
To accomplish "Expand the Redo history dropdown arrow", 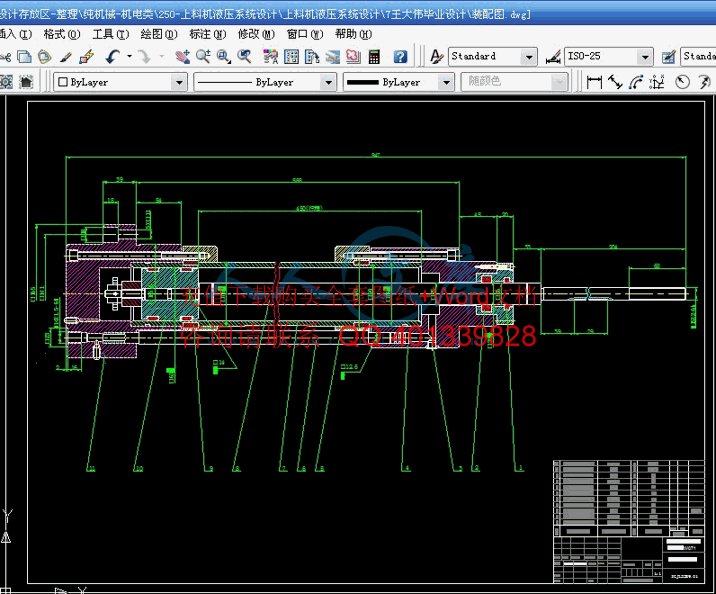I will pyautogui.click(x=161, y=57).
